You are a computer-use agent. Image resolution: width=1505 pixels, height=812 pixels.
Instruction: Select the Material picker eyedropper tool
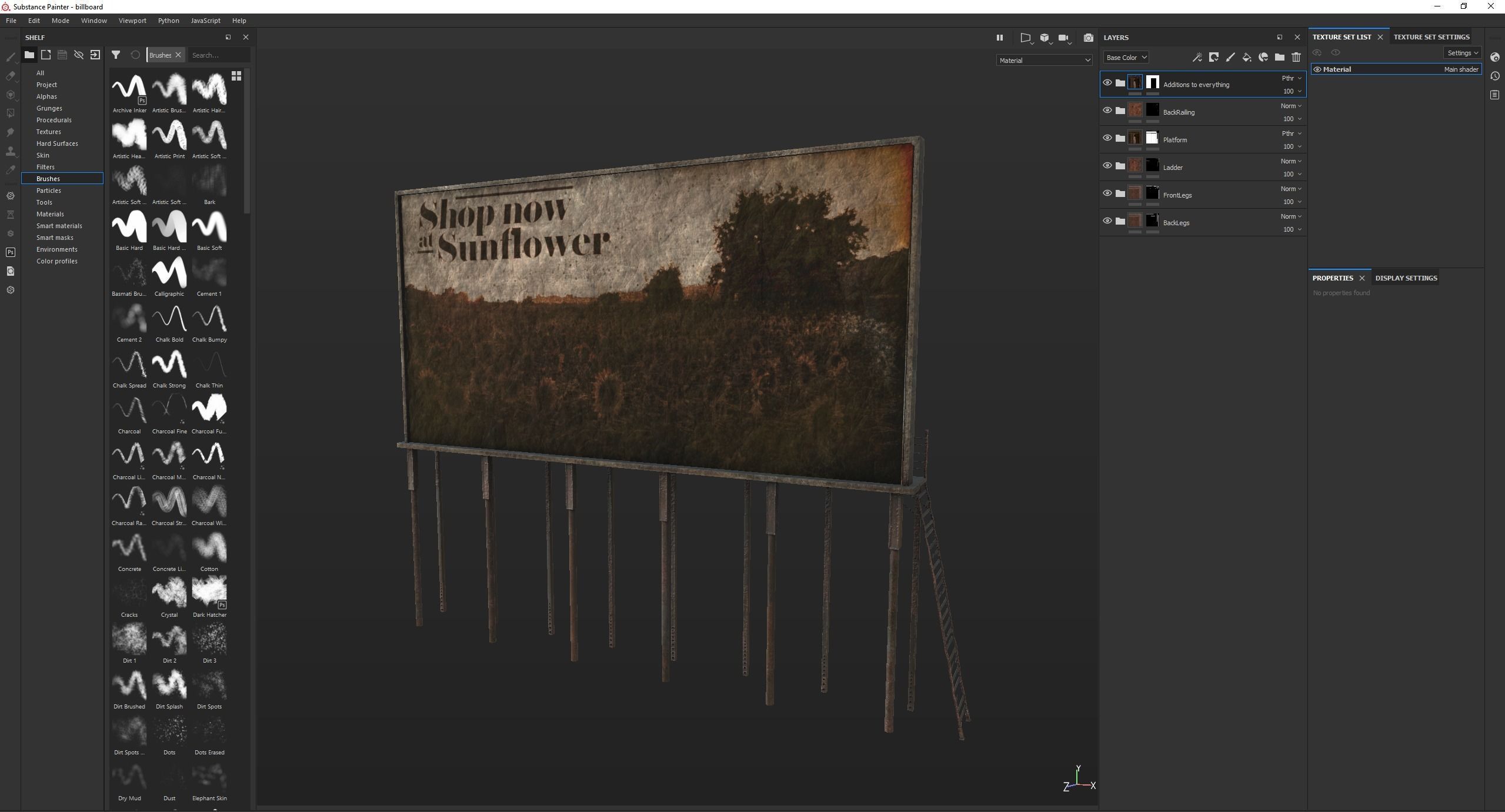11,170
